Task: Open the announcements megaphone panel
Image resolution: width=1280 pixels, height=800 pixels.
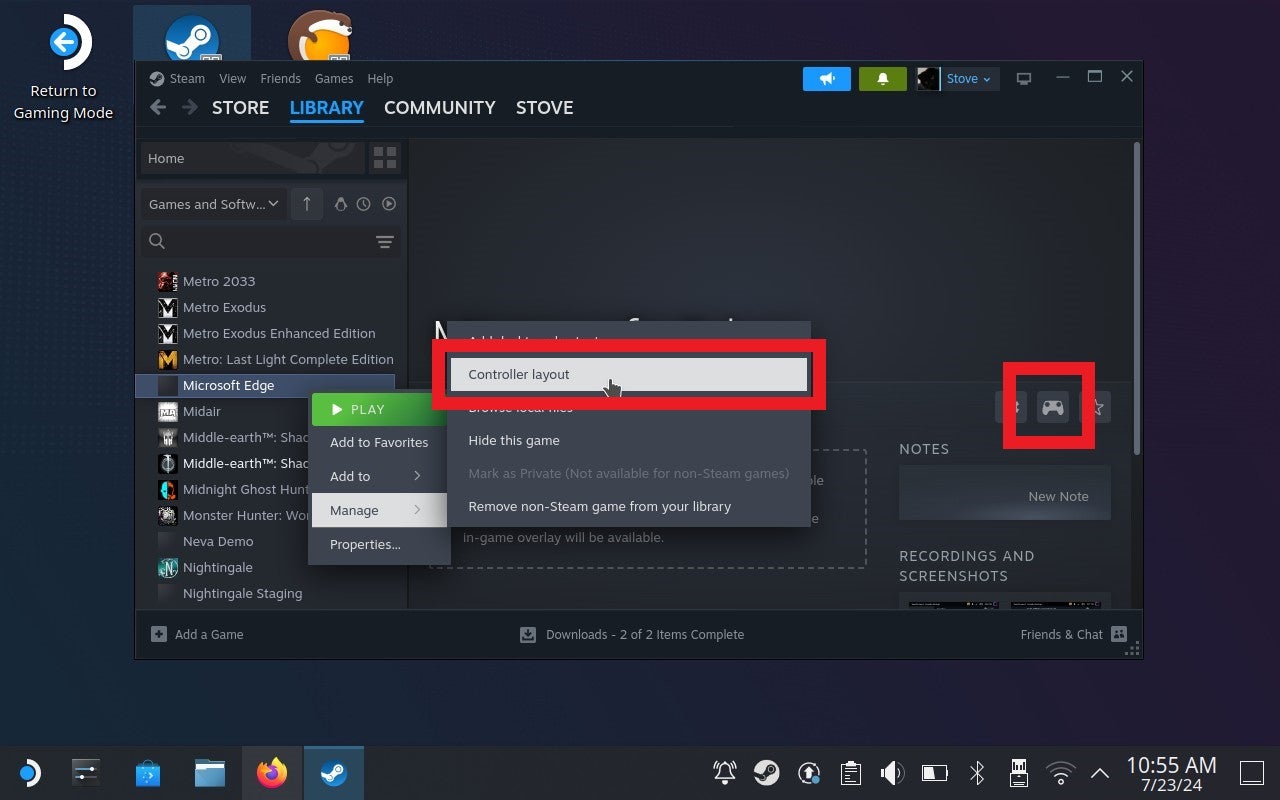Action: tap(827, 78)
